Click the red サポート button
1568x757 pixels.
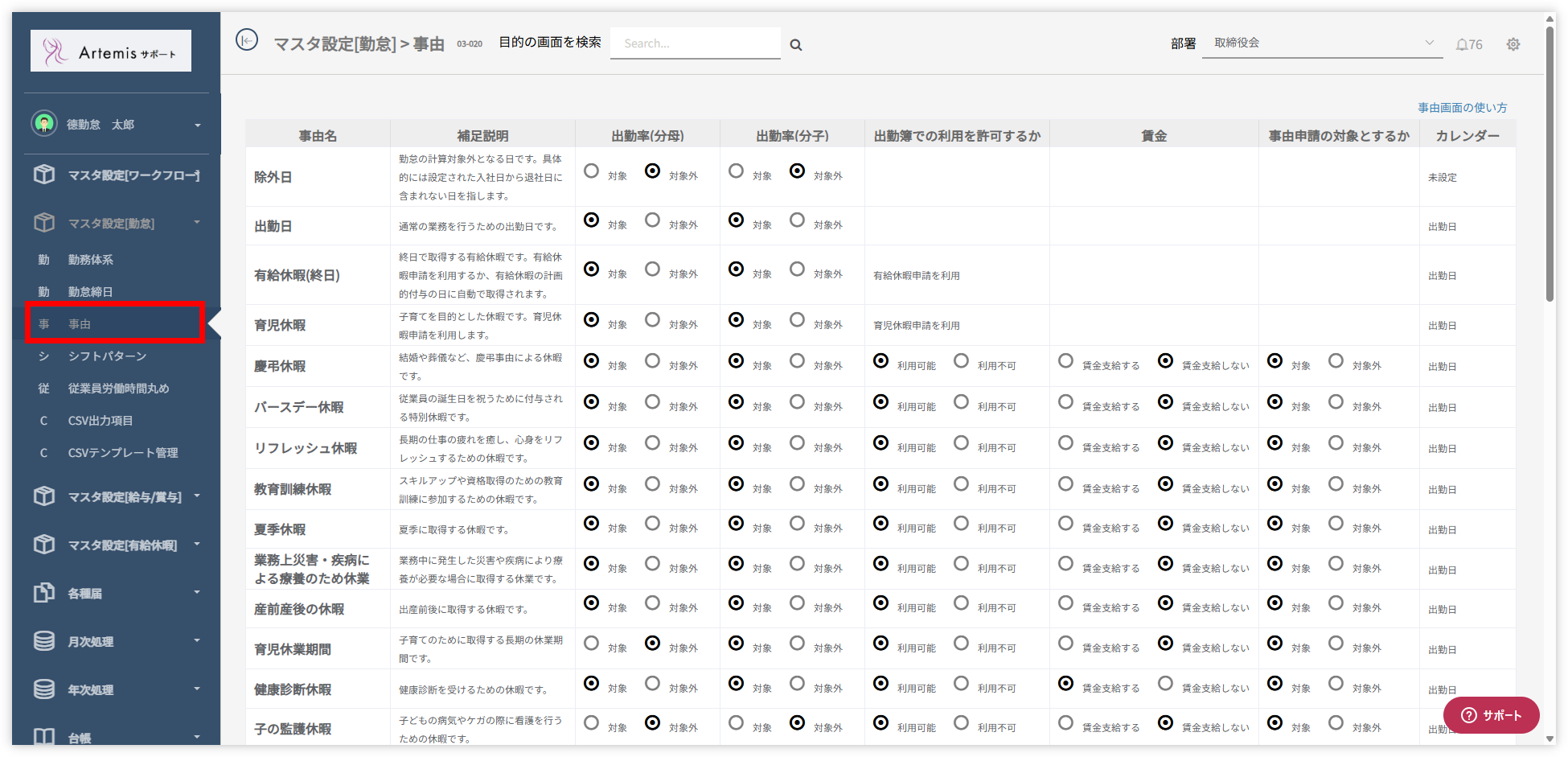coord(1491,715)
